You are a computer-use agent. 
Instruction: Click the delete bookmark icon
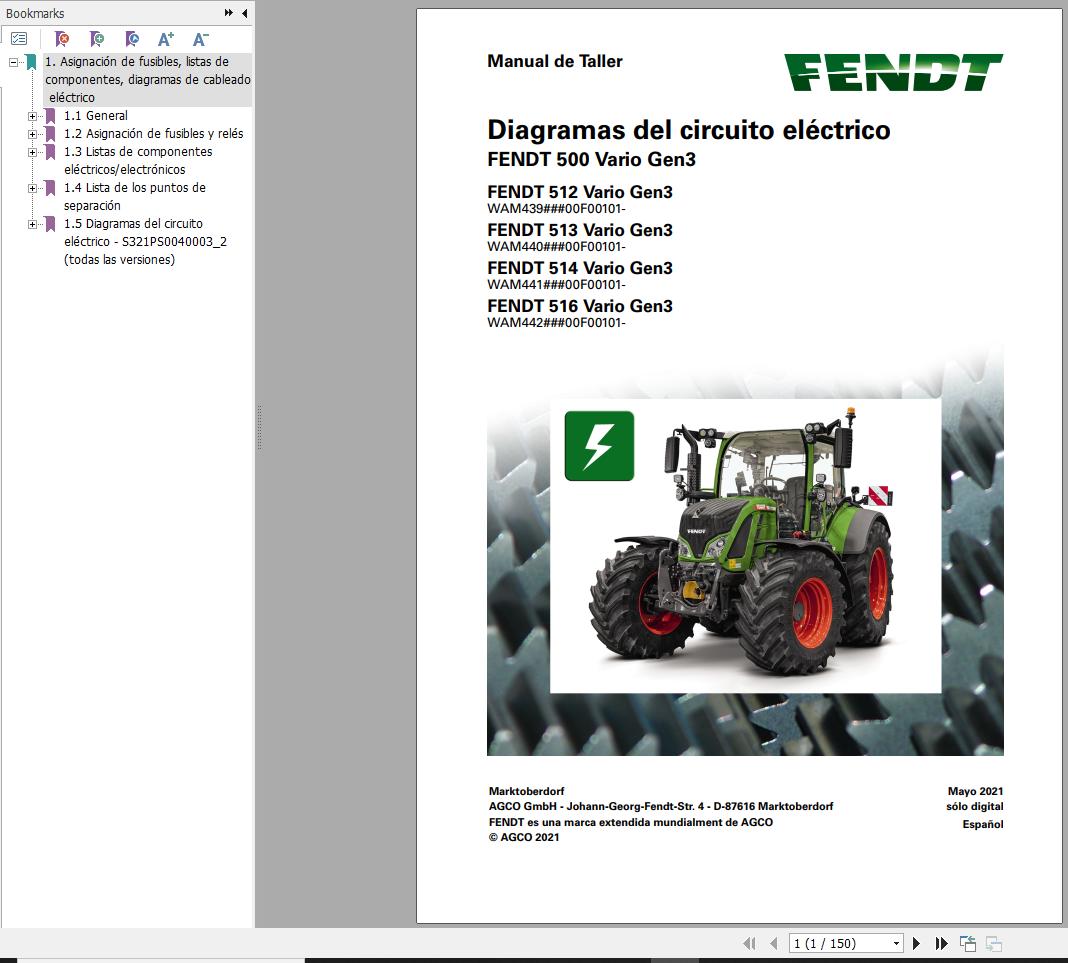pos(62,40)
